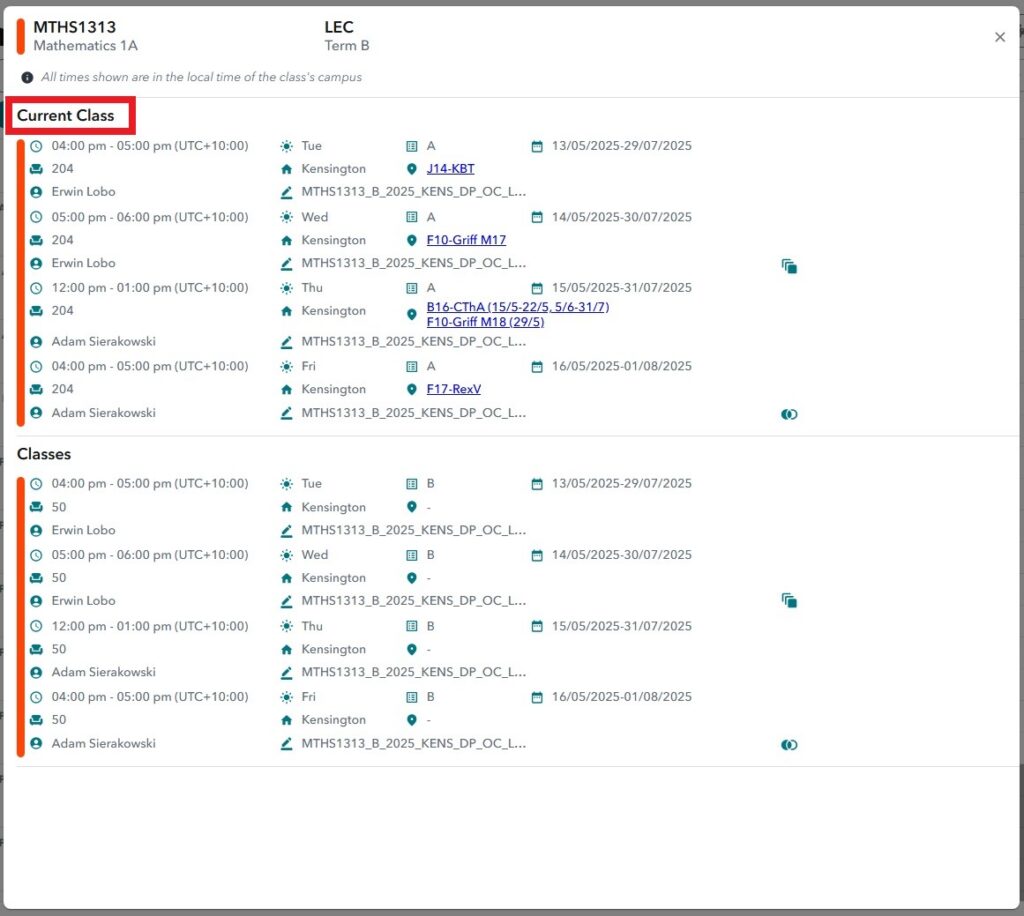Screen dimensions: 1024x916
Task: Click overlapping circles icon in Current Class section
Action: pos(789,414)
